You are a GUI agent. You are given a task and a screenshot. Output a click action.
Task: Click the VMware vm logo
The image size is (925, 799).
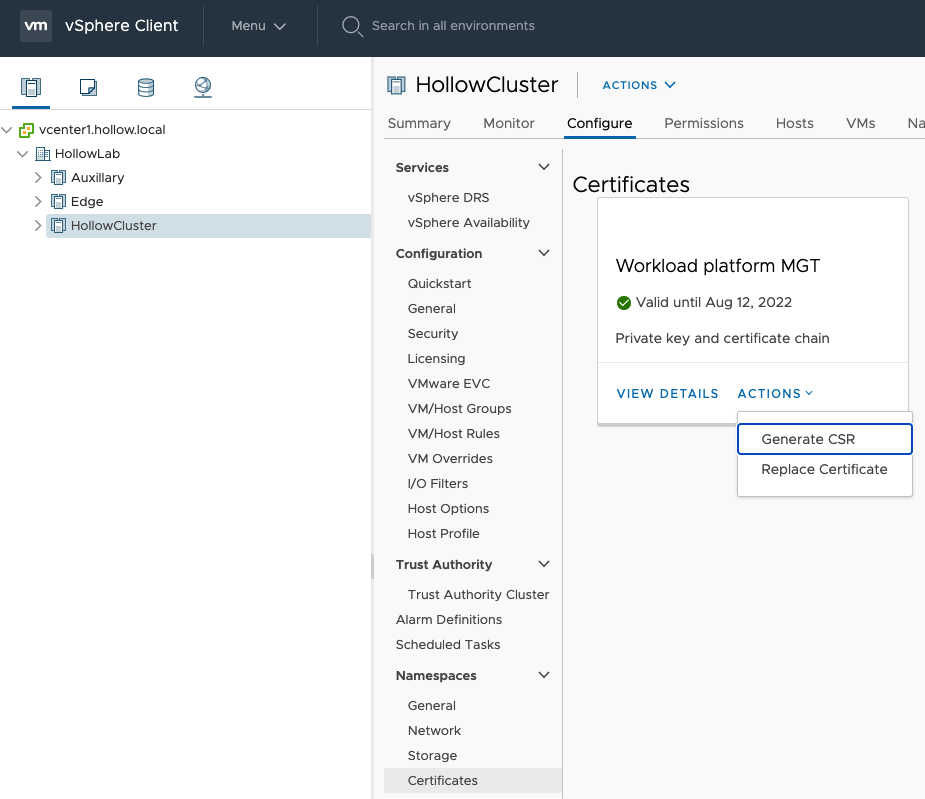pyautogui.click(x=36, y=25)
